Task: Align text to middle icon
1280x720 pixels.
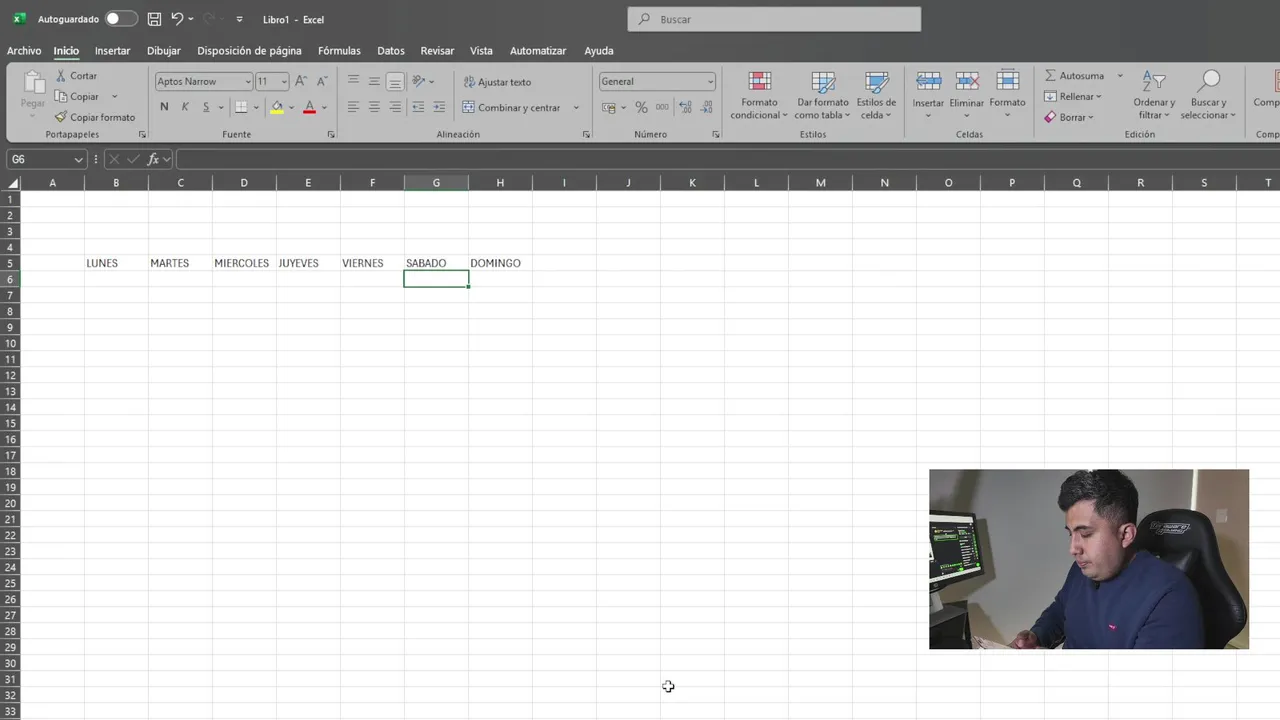Action: pyautogui.click(x=374, y=81)
